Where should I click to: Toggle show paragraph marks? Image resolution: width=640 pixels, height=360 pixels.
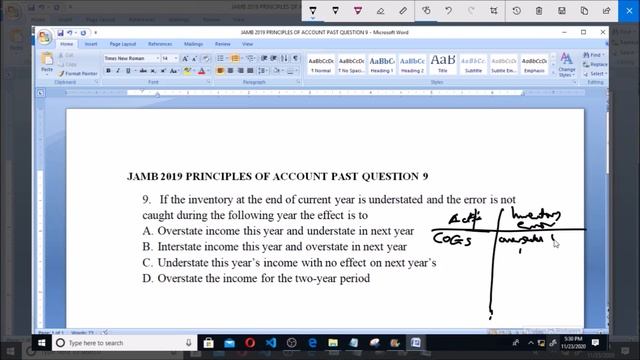click(x=295, y=58)
